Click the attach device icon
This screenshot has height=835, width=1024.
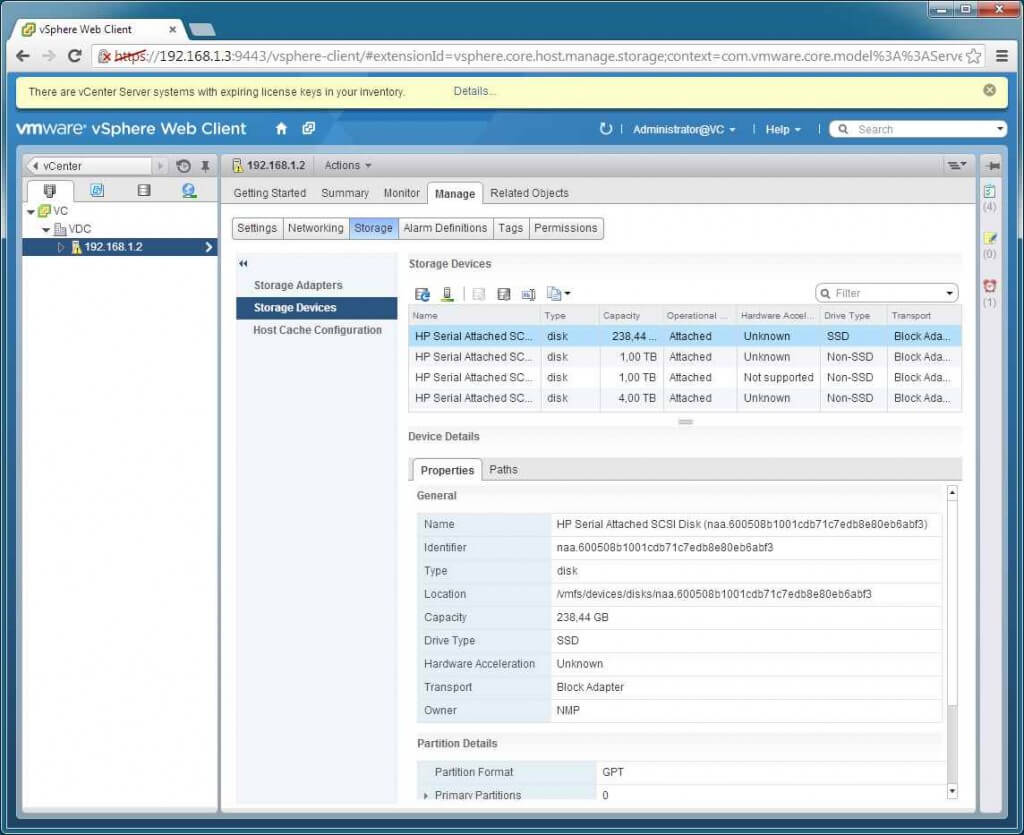pyautogui.click(x=447, y=293)
